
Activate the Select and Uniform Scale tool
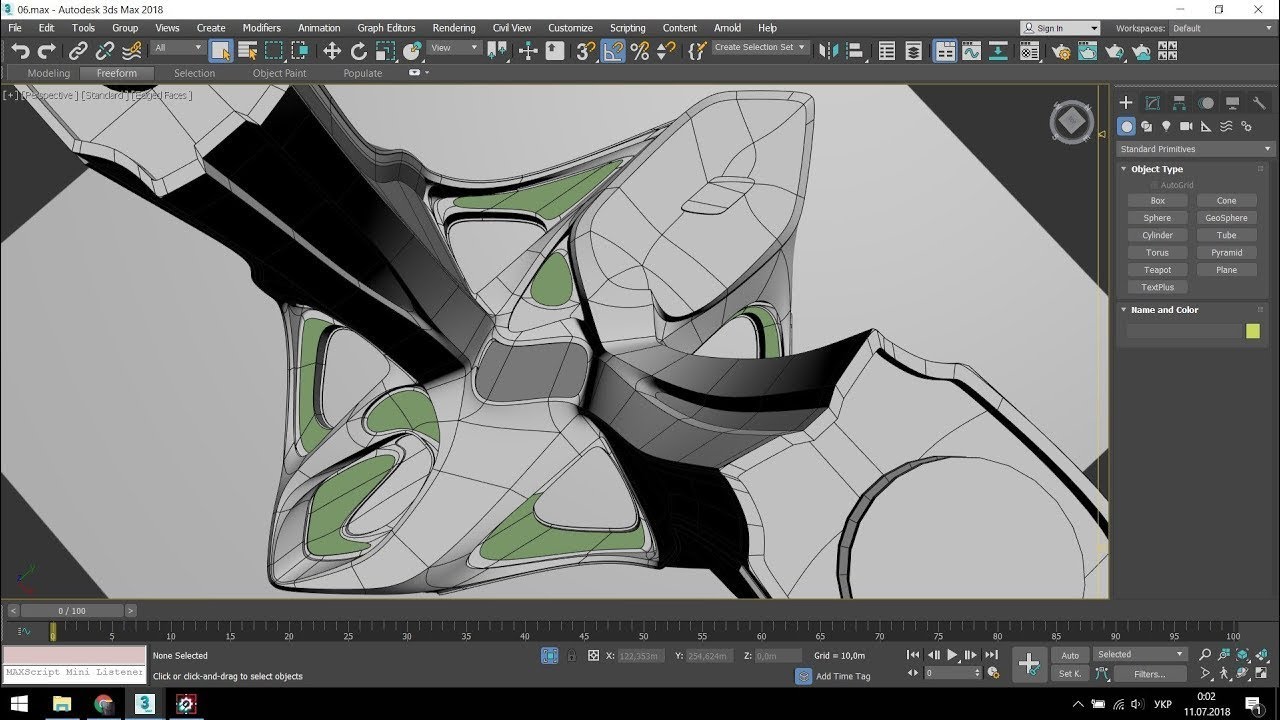(x=386, y=51)
